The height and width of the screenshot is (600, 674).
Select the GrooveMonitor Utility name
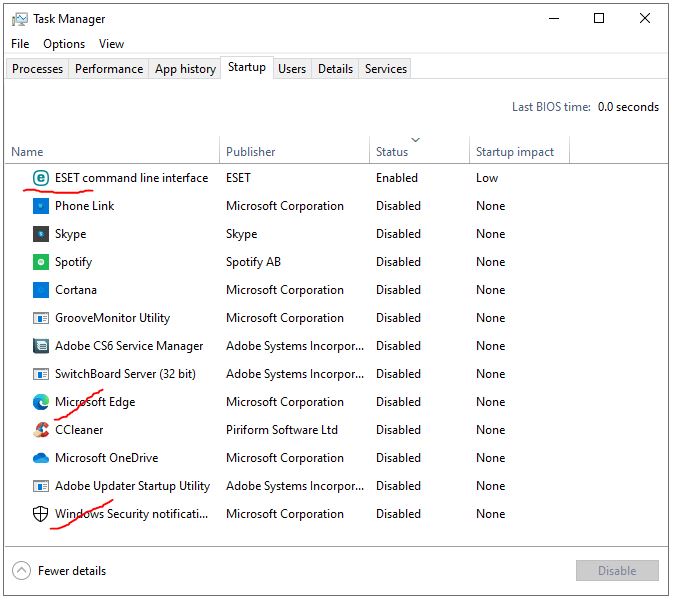(x=113, y=318)
